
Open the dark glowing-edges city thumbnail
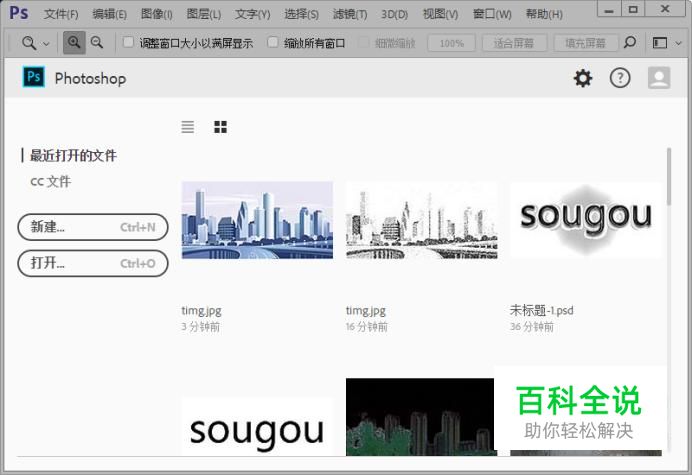tap(420, 417)
